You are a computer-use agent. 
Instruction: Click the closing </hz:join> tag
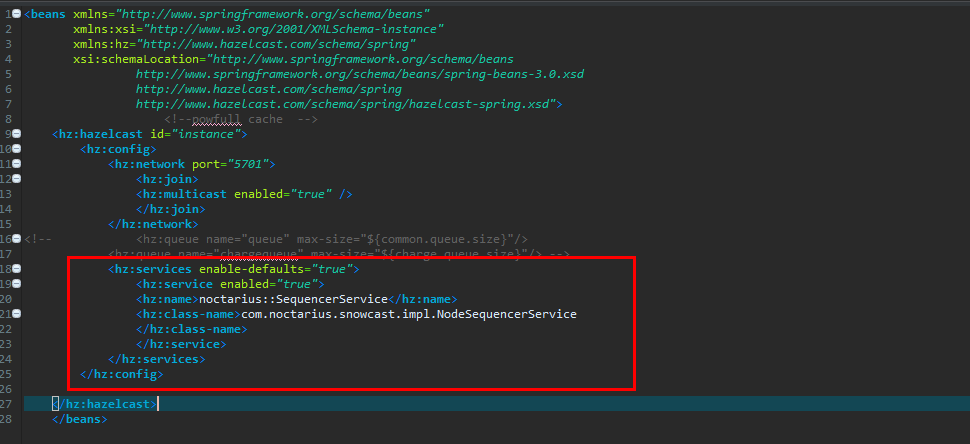pos(170,209)
